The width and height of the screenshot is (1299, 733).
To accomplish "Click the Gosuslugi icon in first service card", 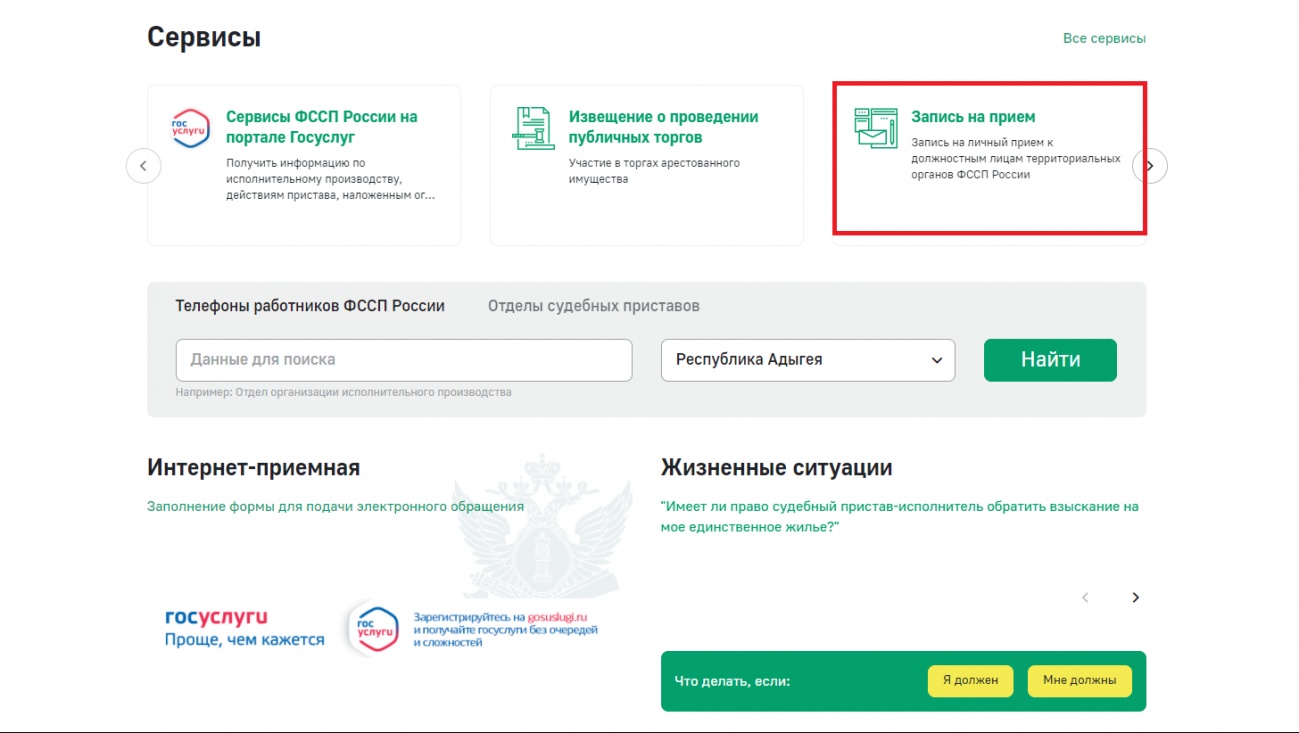I will (190, 129).
